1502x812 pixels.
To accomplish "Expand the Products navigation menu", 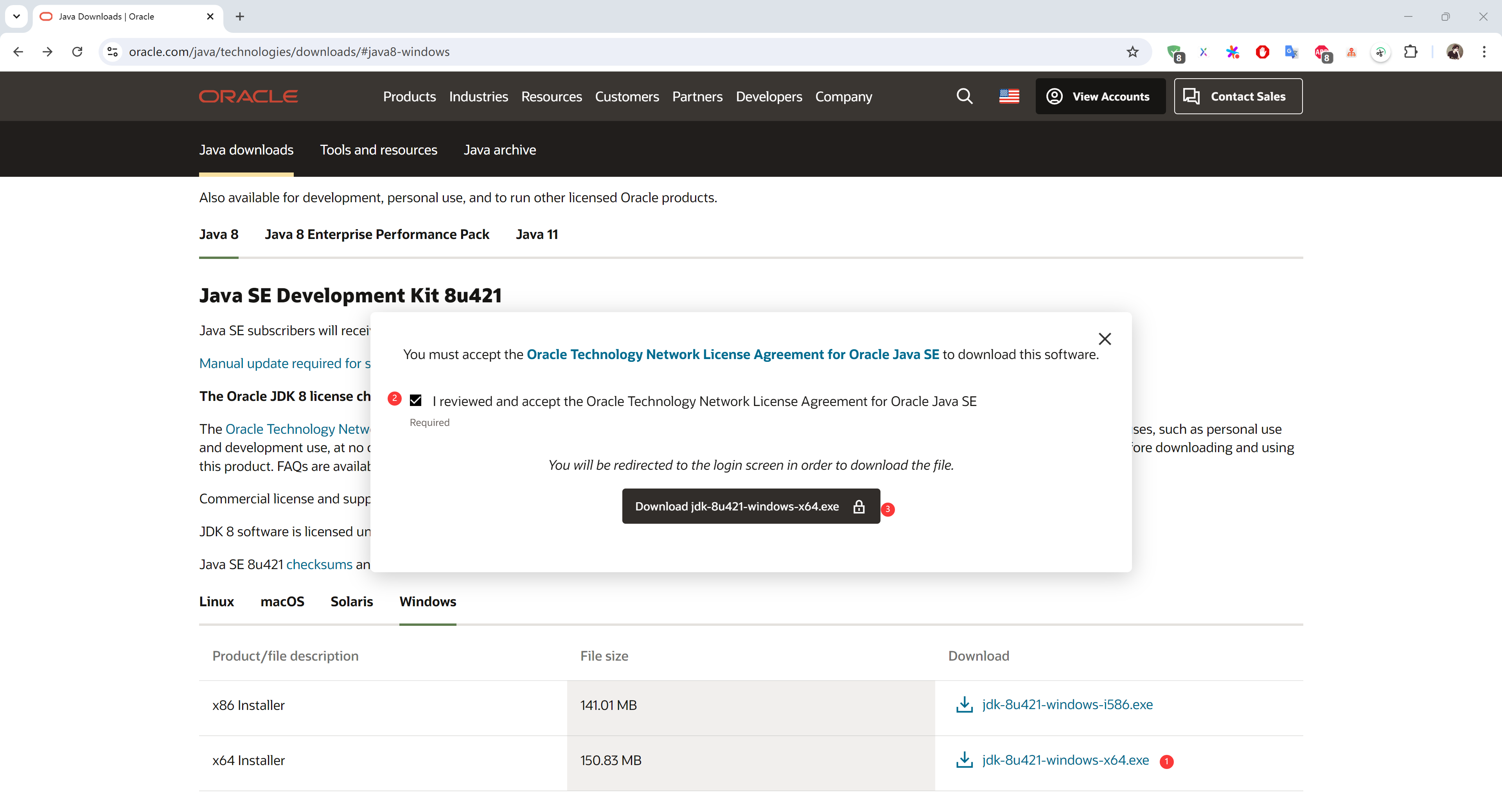I will tap(409, 97).
